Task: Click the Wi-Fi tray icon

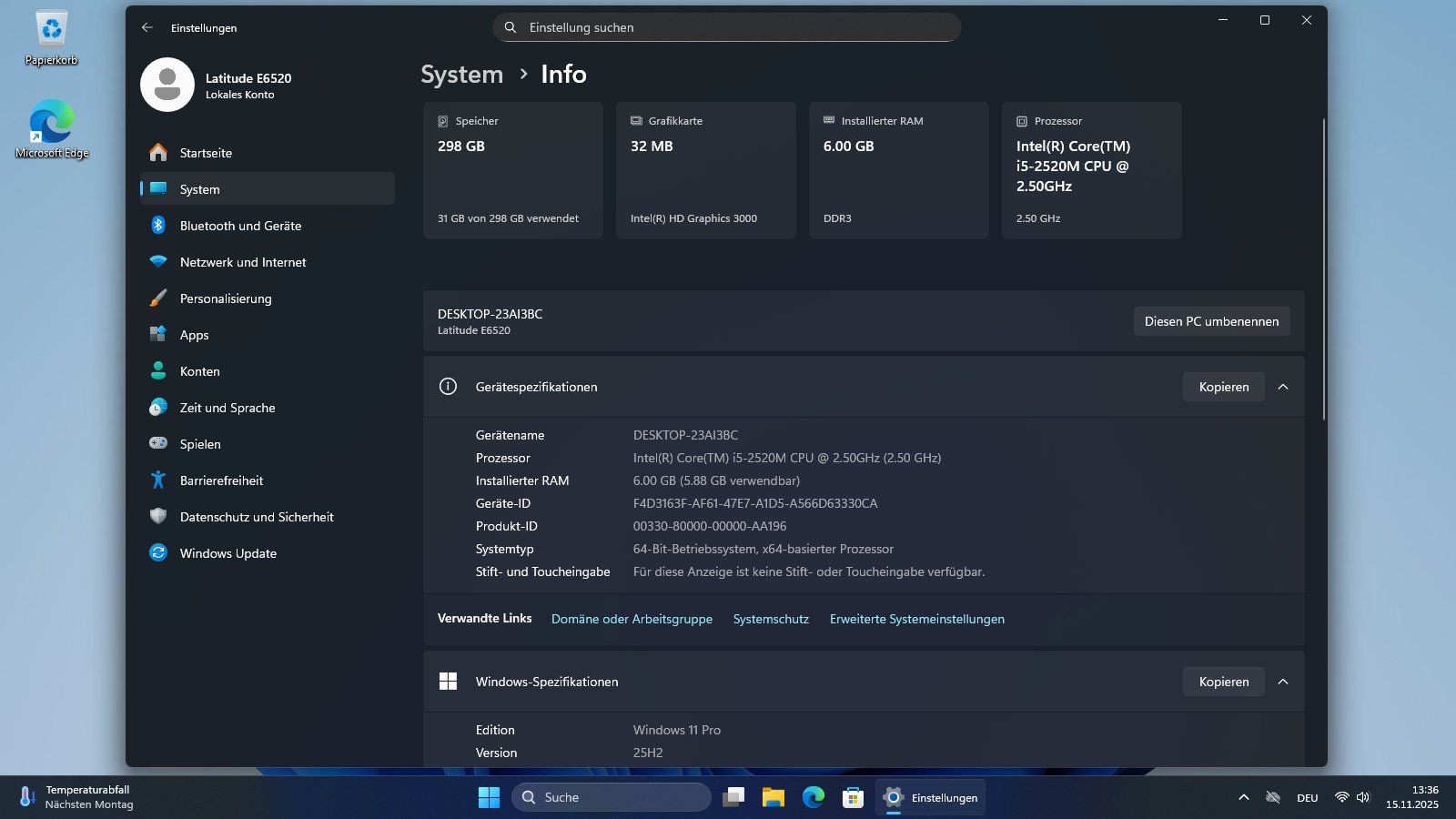Action: tap(1341, 797)
